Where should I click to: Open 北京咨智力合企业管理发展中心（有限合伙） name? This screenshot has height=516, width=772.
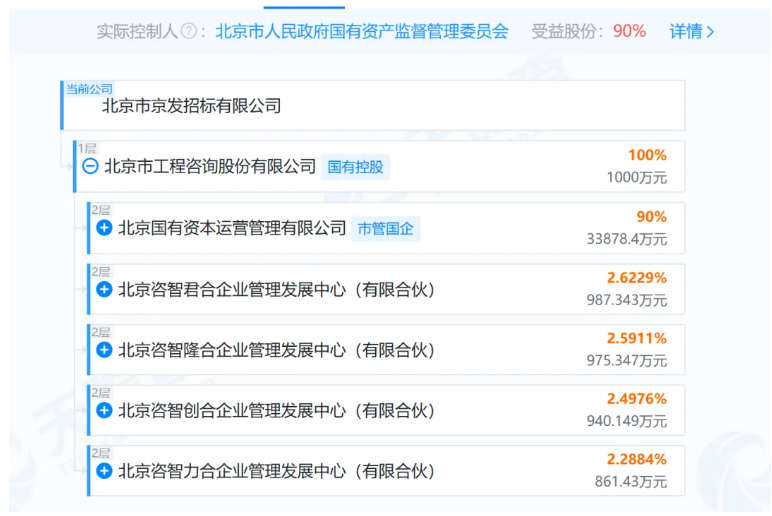coord(277,471)
